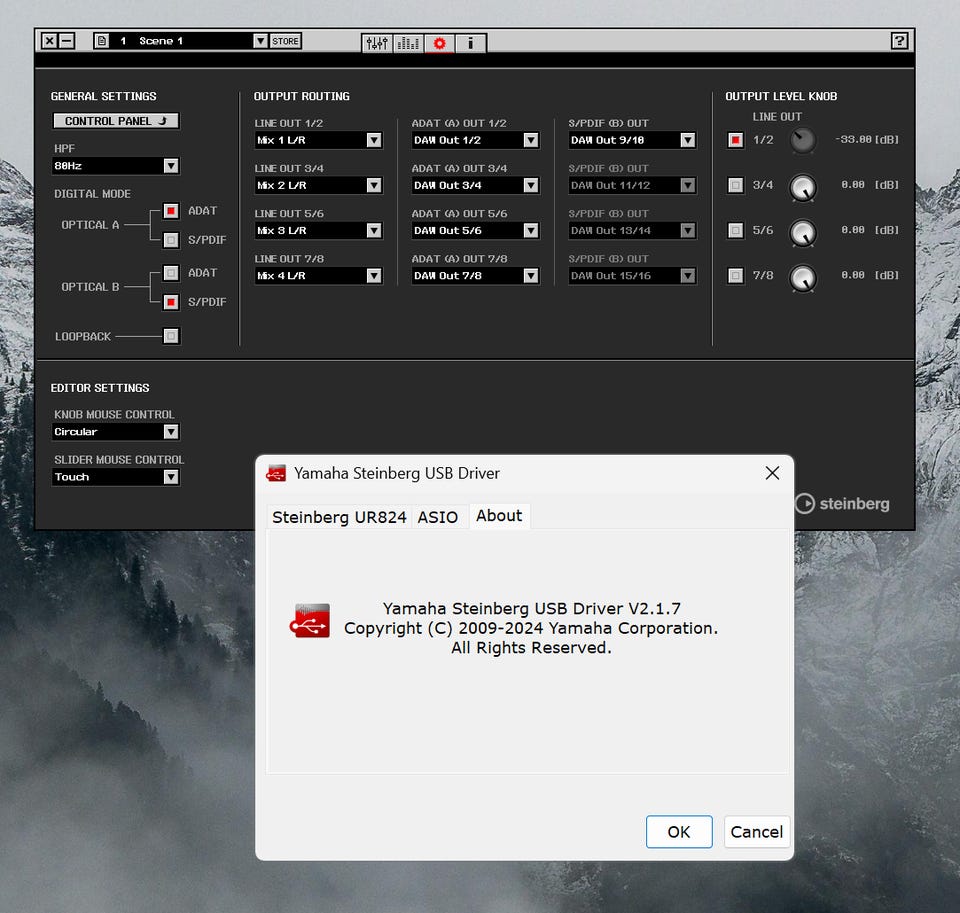Adjust the Line Out 3/4 level knob
The image size is (960, 913).
pos(803,187)
